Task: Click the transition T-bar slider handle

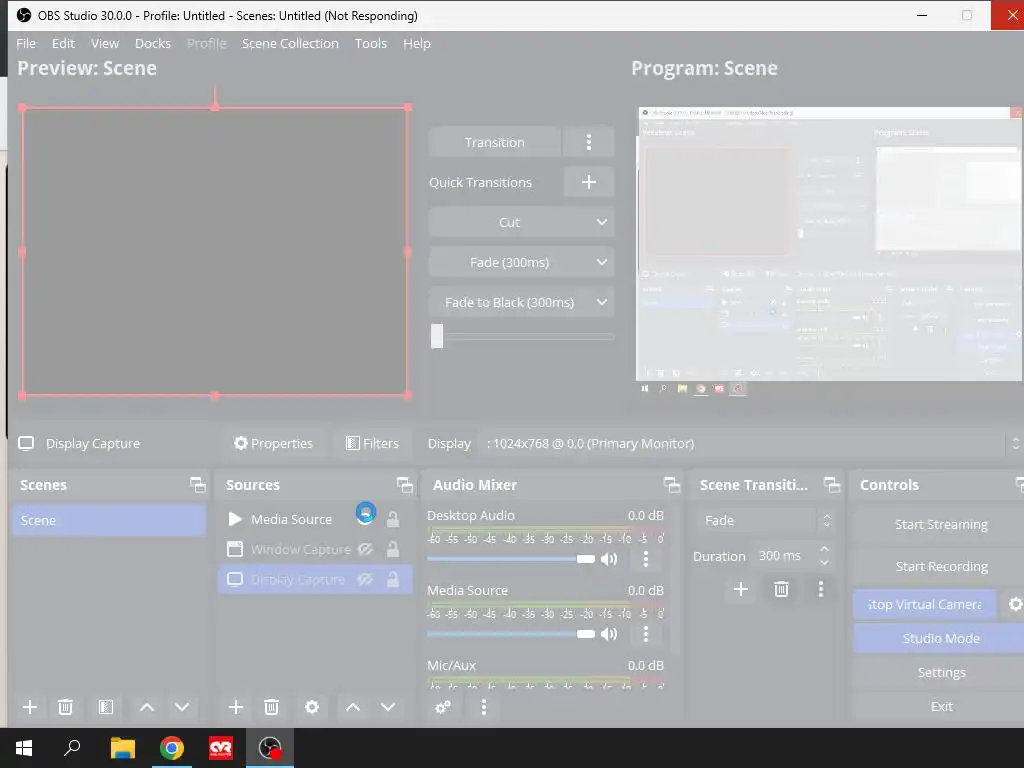Action: [x=437, y=336]
